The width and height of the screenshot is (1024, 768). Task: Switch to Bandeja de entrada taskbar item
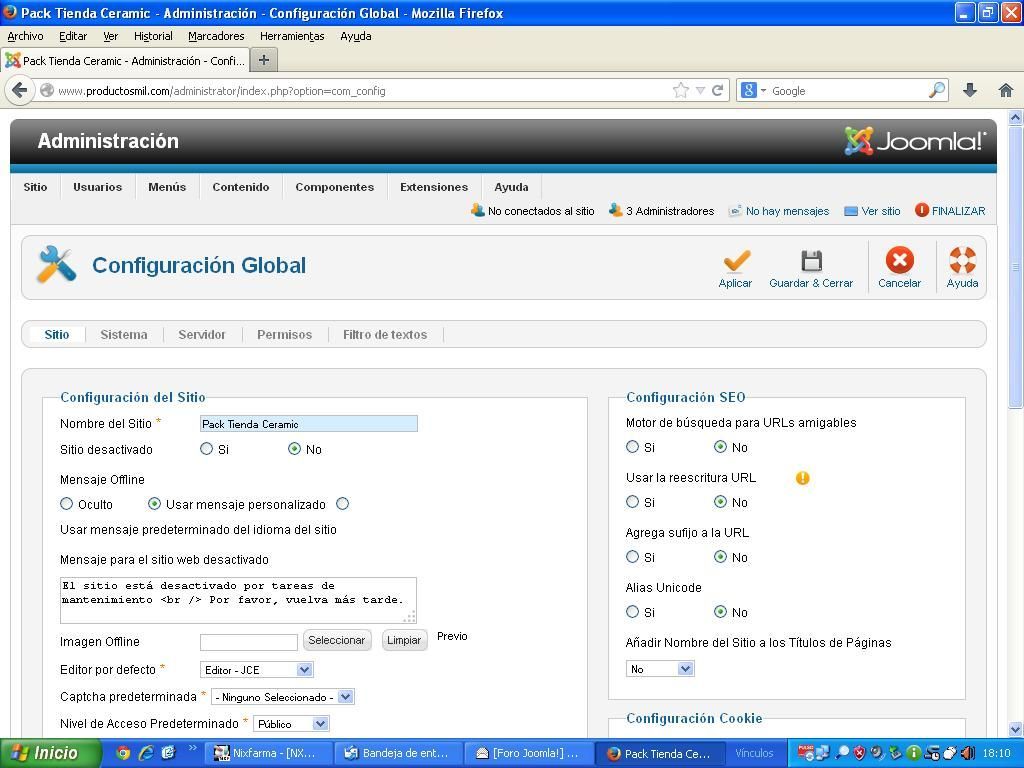point(400,753)
